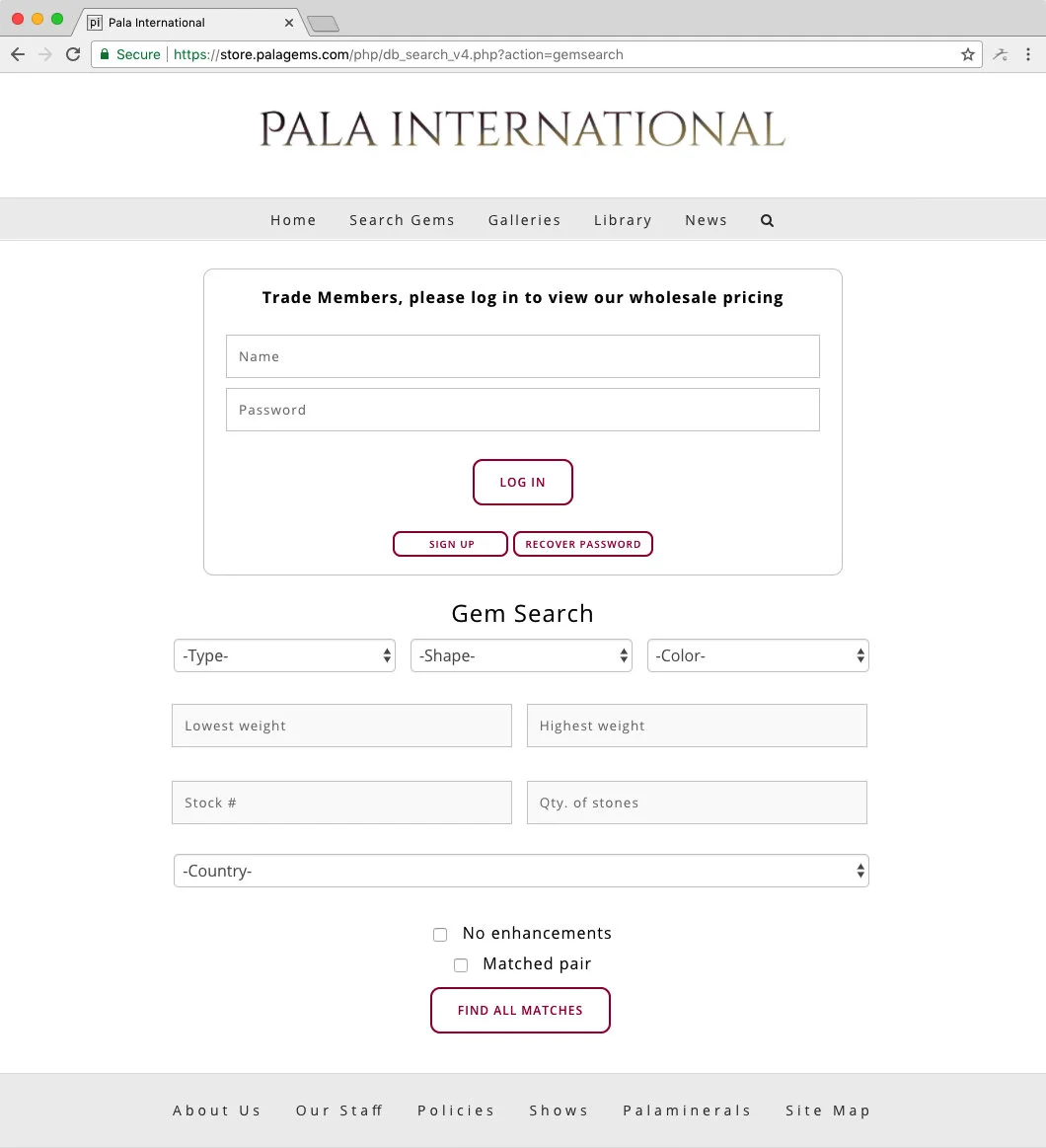1046x1148 pixels.
Task: Open the News menu item
Action: point(706,220)
